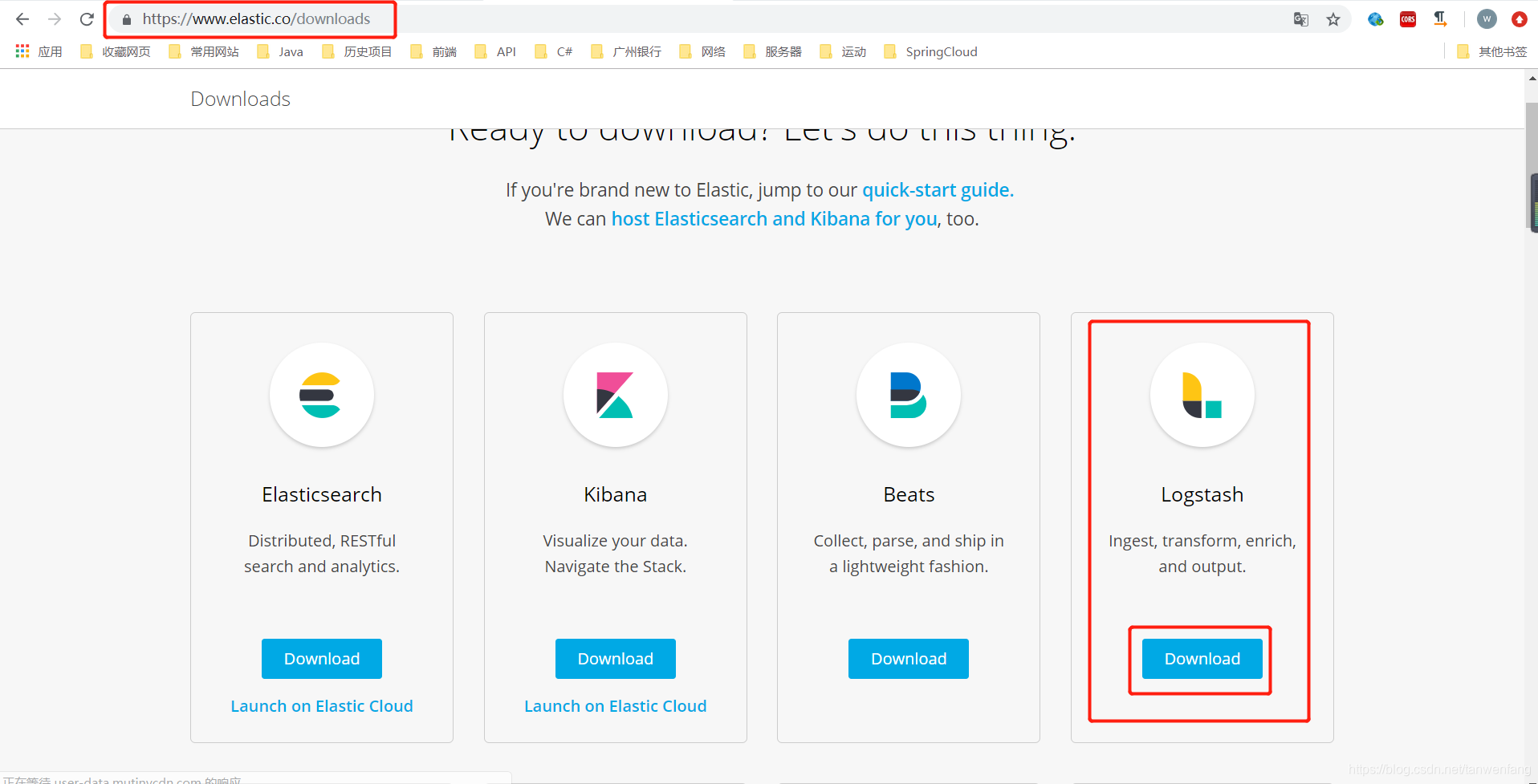Click the globe extension icon
Screen dimensions: 1538x784
tap(1376, 19)
